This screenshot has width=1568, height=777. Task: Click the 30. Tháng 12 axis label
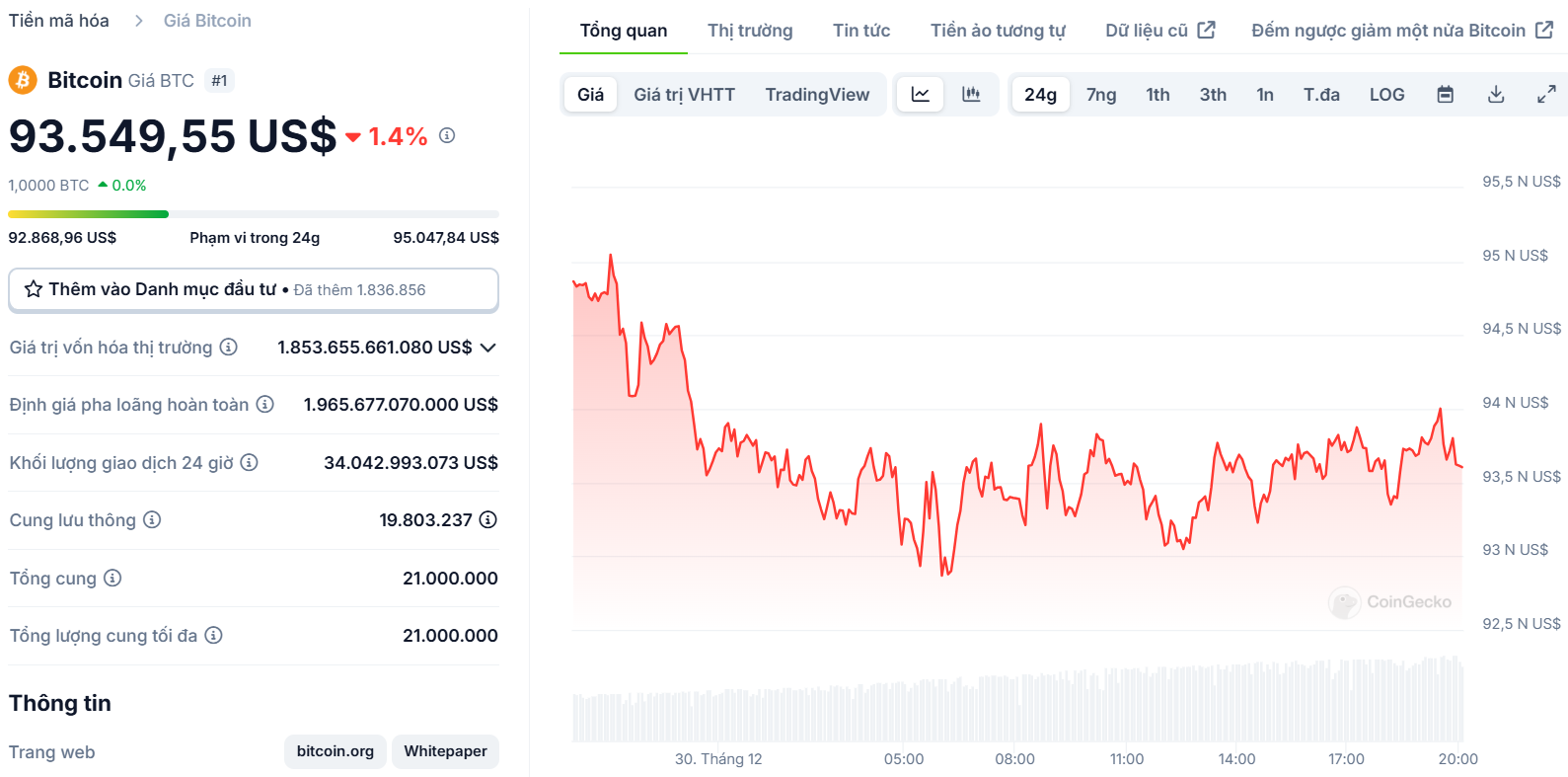coord(718,759)
